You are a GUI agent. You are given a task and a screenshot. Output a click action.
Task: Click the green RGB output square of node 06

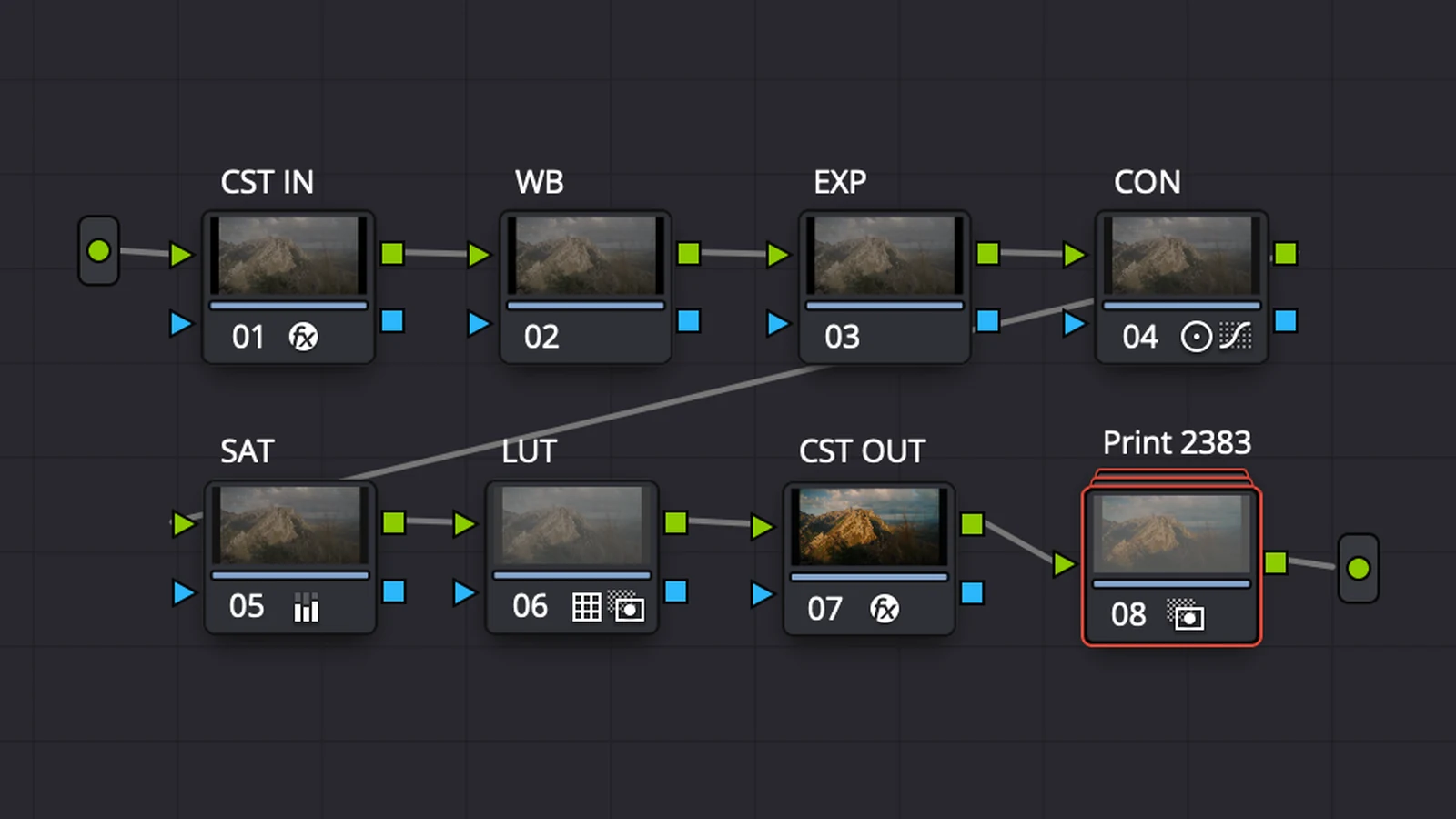676,522
